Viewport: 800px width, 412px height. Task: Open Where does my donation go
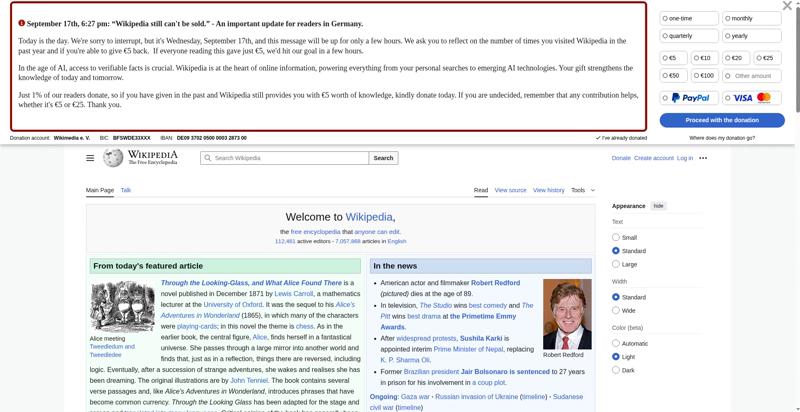722,138
